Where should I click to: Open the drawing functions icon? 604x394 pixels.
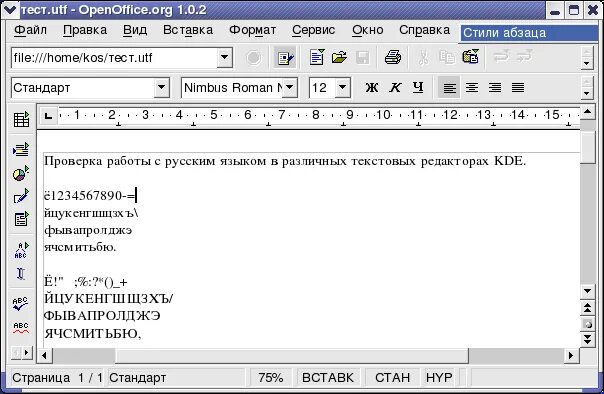(x=21, y=196)
